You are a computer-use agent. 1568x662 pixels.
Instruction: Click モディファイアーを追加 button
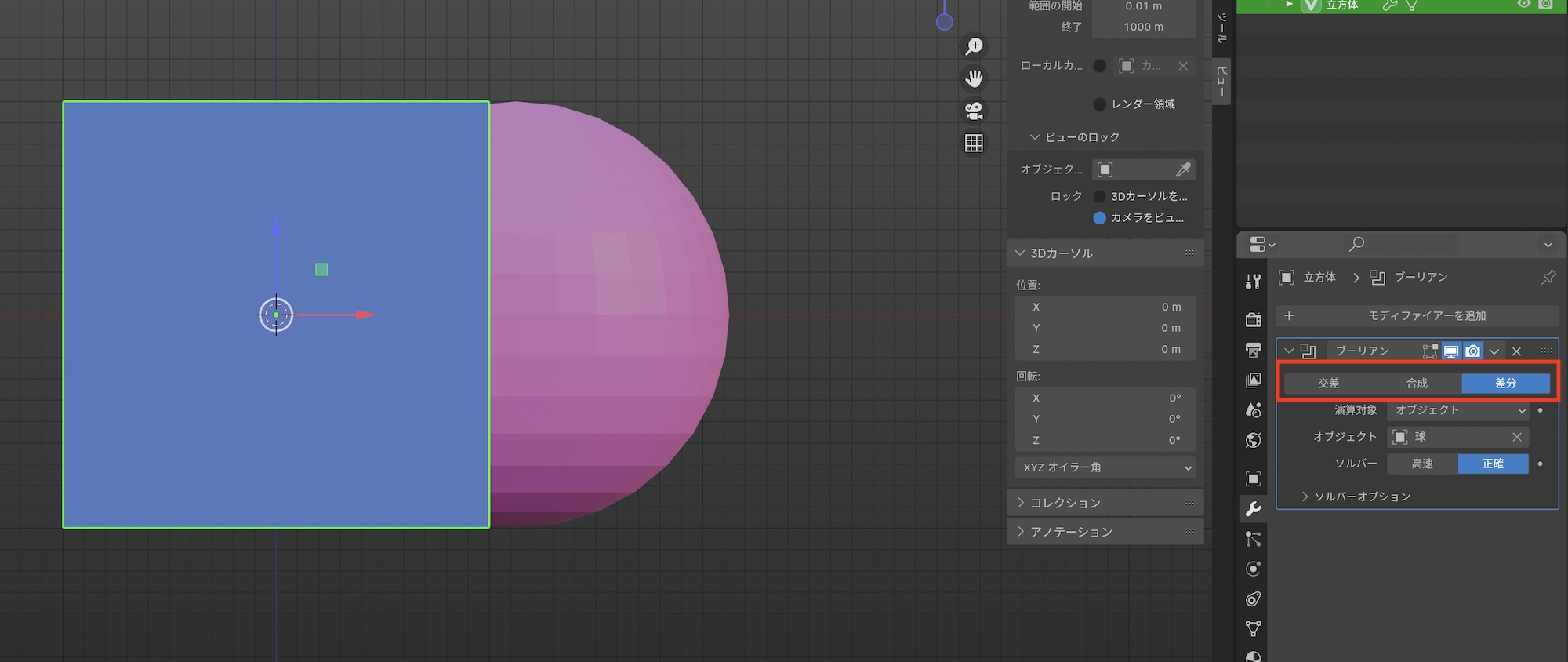1417,316
